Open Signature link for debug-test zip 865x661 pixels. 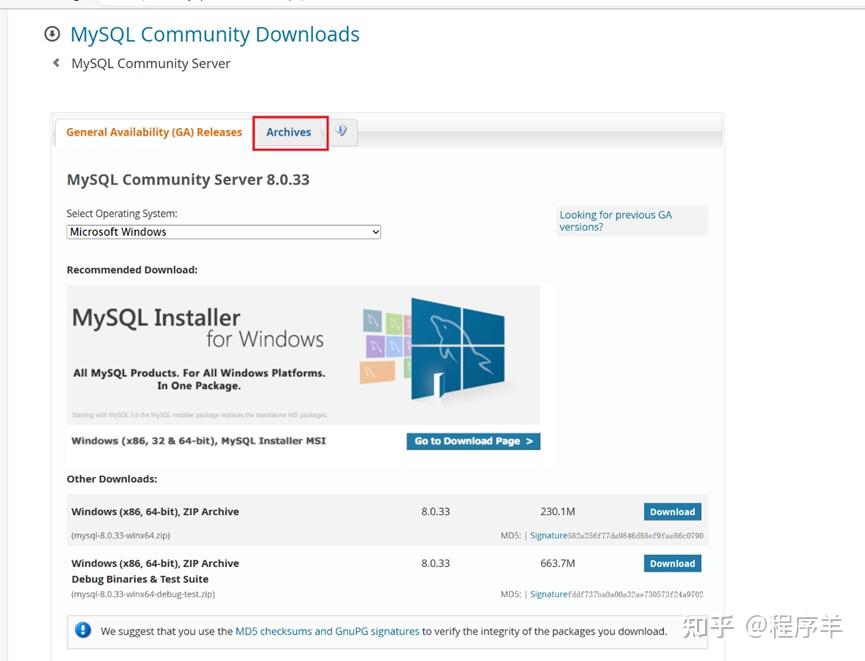[x=548, y=594]
